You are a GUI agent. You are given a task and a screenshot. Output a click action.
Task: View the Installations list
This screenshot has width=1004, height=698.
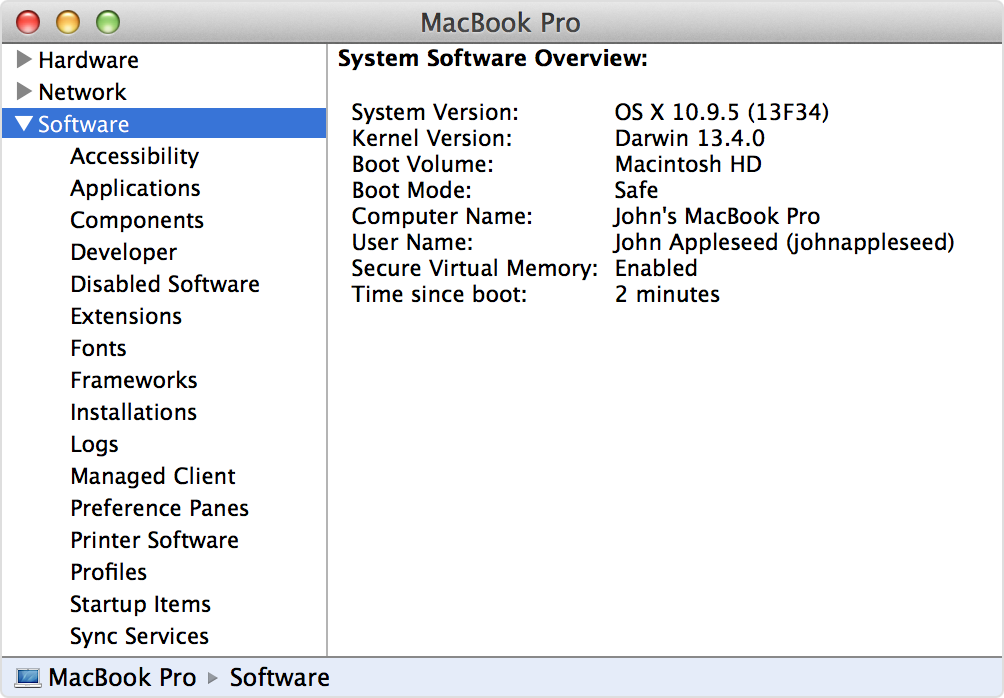pyautogui.click(x=134, y=412)
